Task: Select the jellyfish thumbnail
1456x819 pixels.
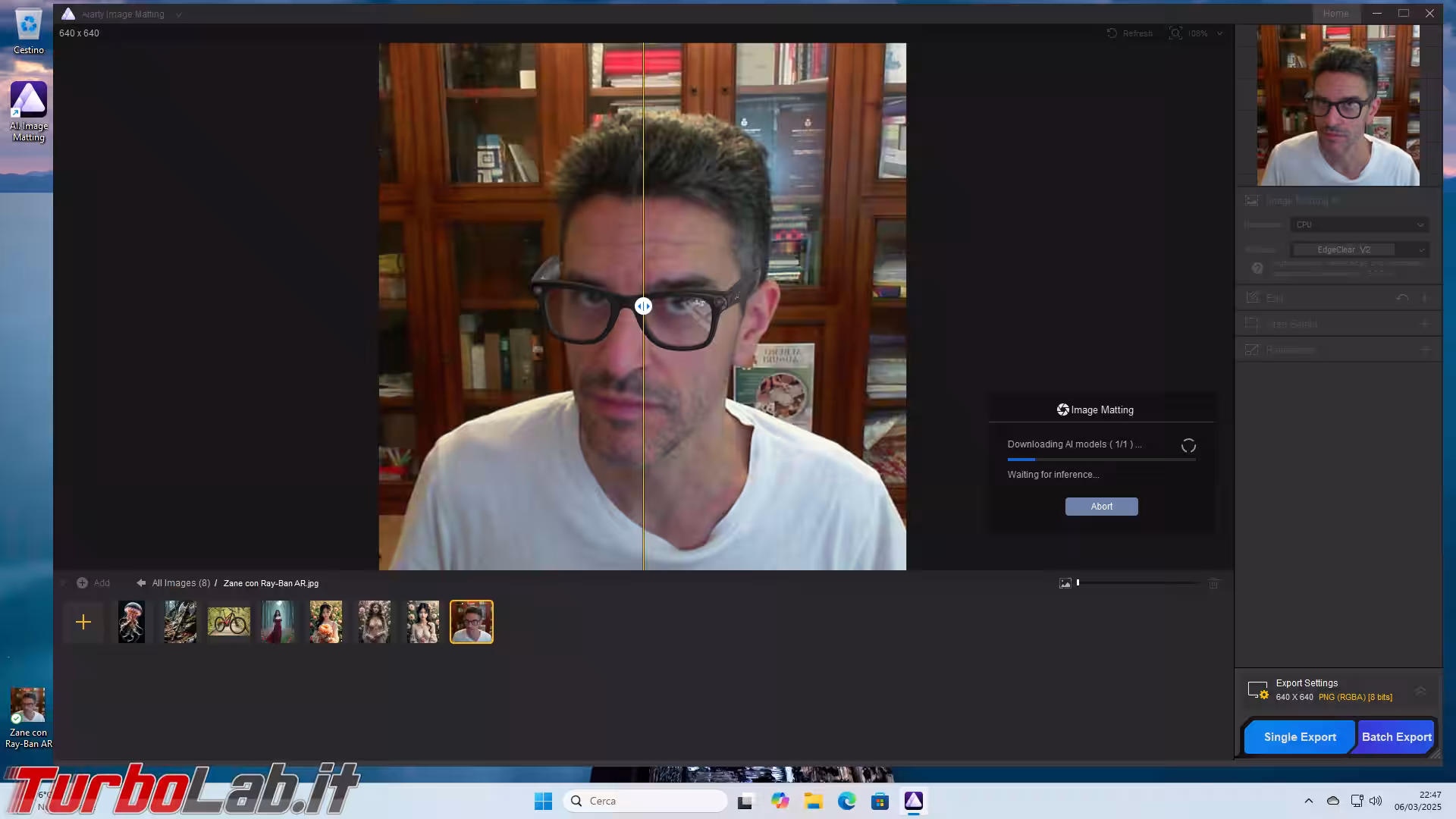Action: 131,623
